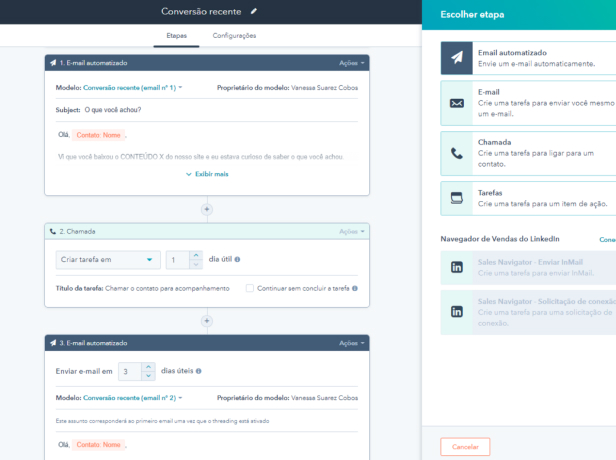Open Ações dropdown on step 2 Chamada
The image size is (616, 460).
(x=352, y=231)
